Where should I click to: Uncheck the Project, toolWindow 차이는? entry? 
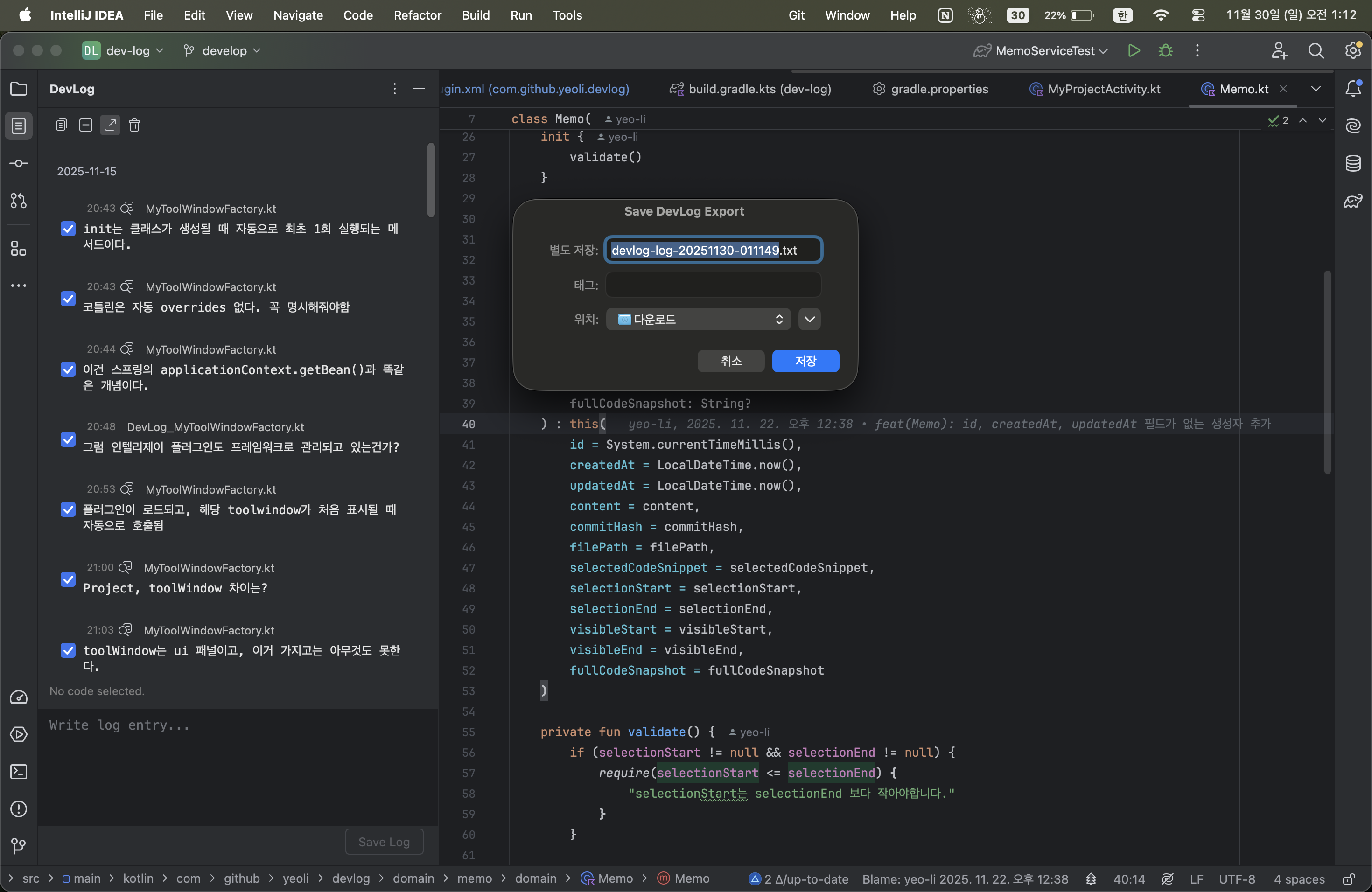[x=68, y=579]
